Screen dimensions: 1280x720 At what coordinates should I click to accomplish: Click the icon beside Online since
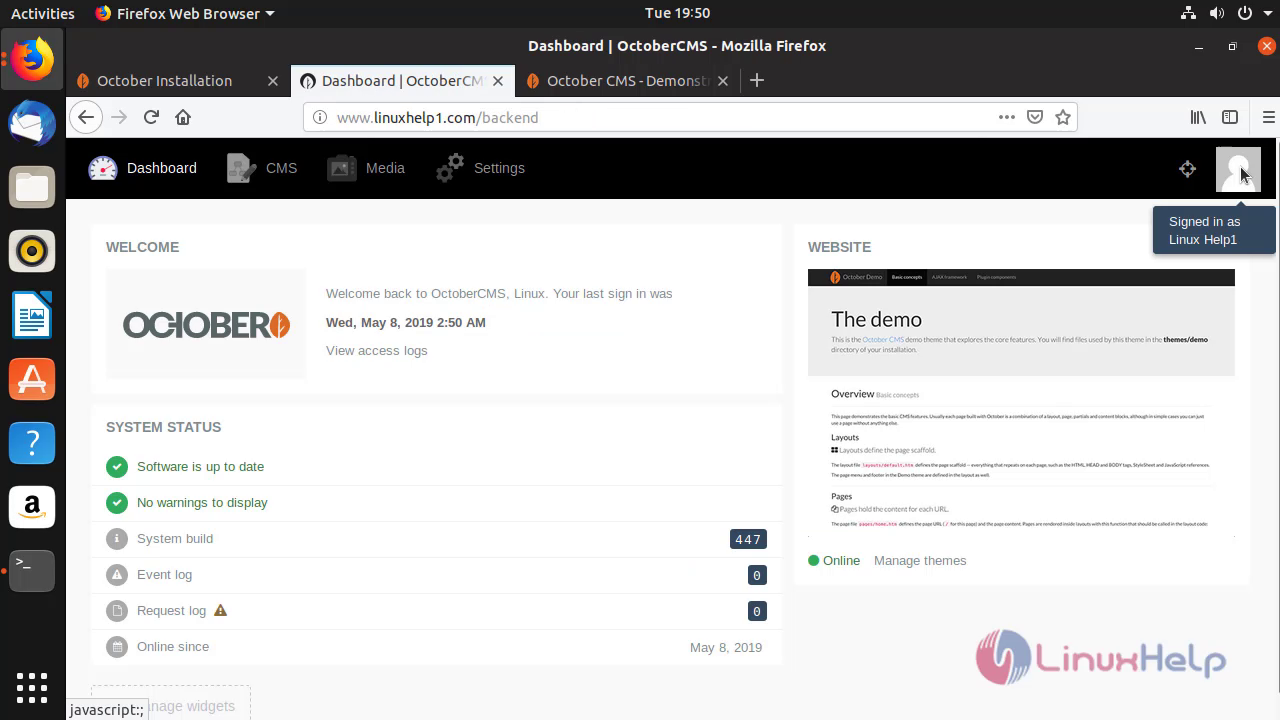tap(117, 646)
